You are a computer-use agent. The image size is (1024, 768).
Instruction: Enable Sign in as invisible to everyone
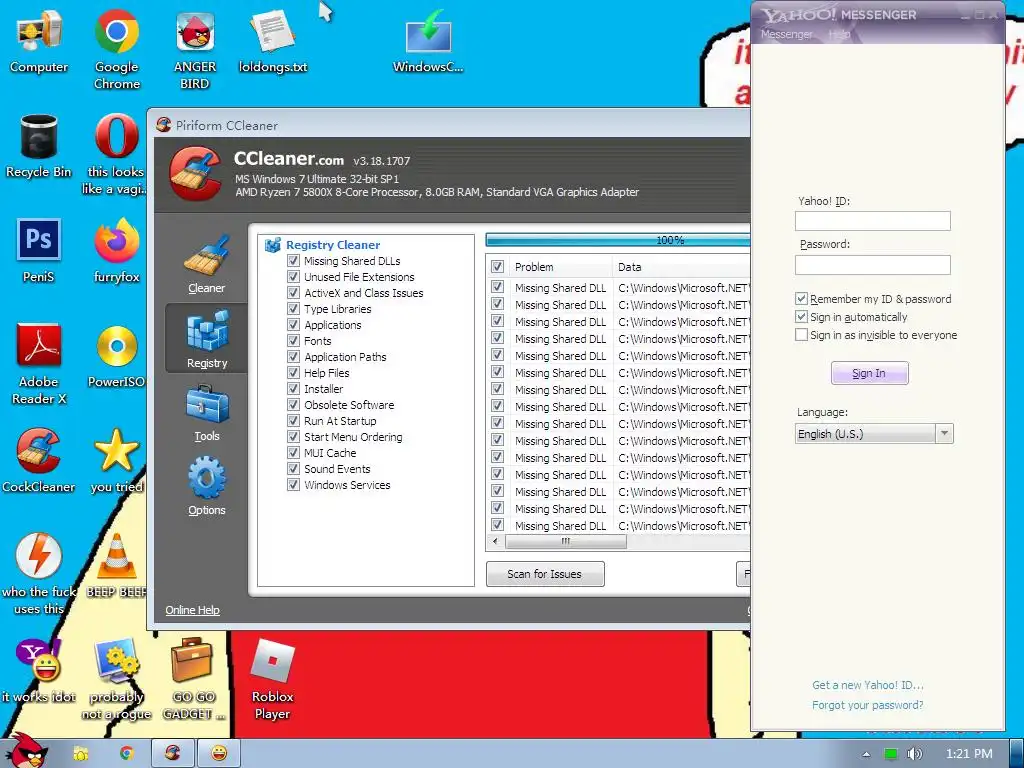tap(801, 334)
